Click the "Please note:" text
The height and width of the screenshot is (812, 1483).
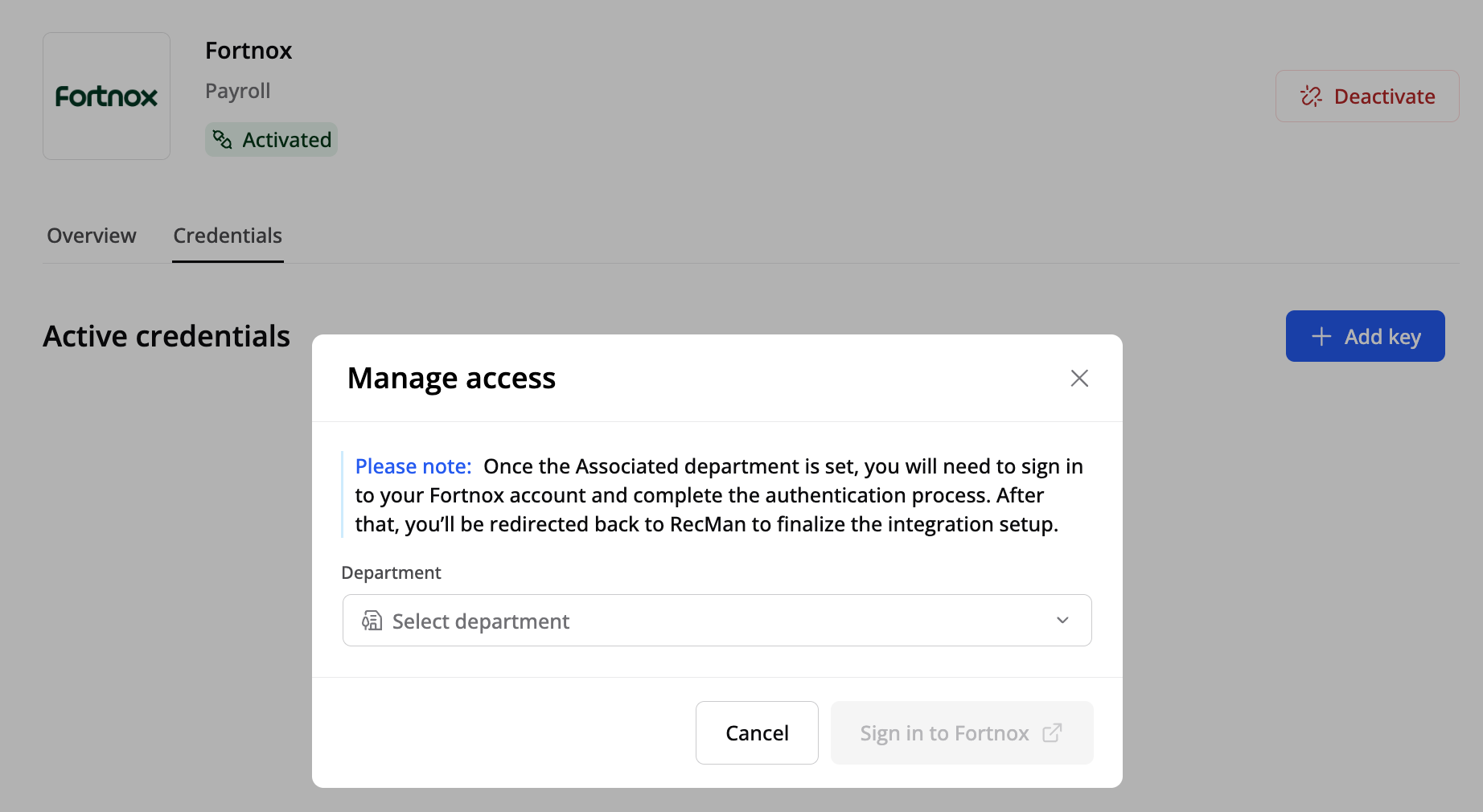(x=413, y=466)
